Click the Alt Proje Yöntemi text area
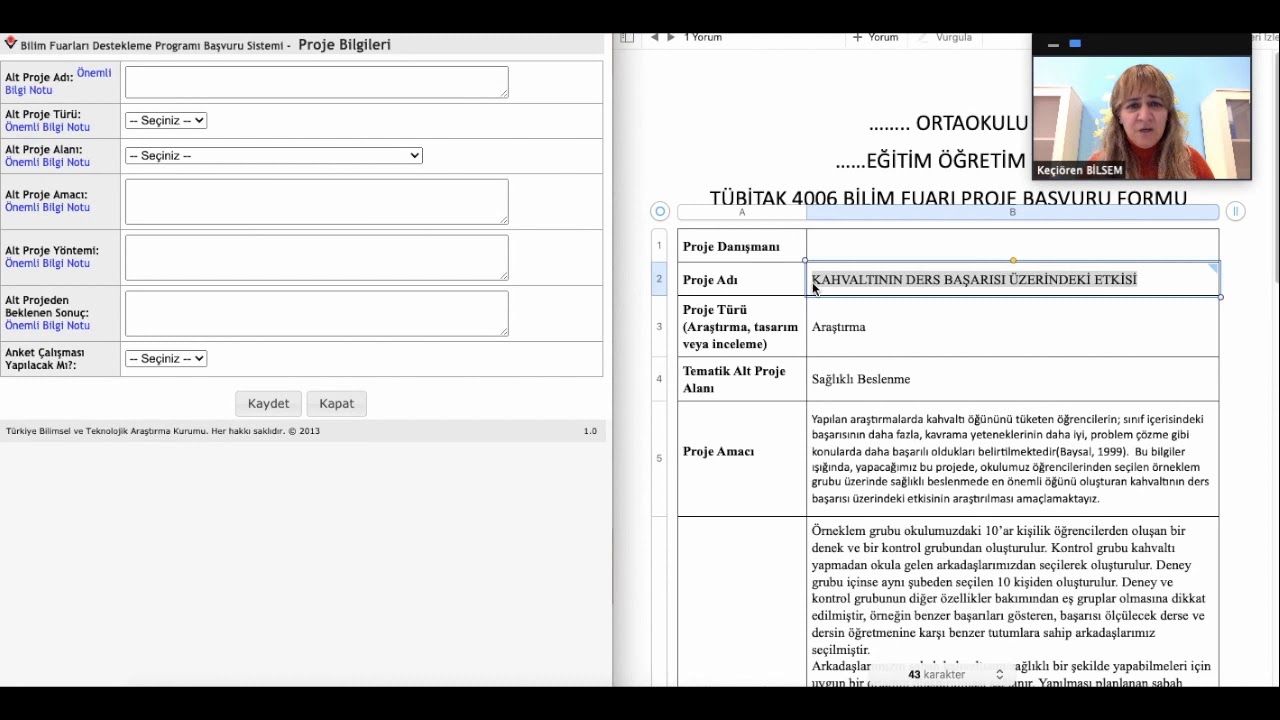This screenshot has width=1280, height=720. [x=316, y=258]
